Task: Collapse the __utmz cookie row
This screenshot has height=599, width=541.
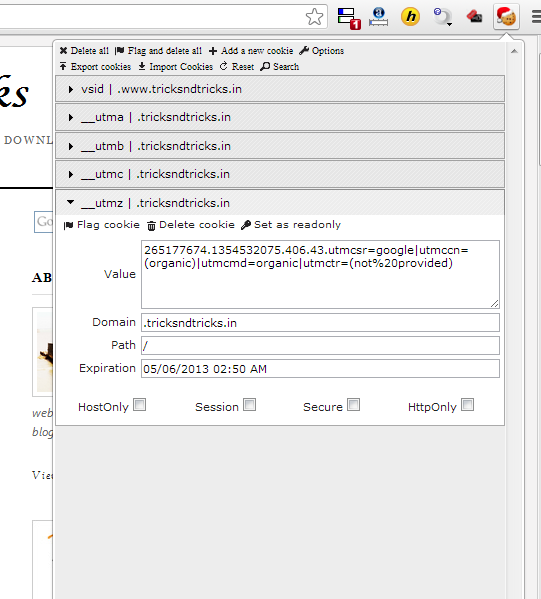Action: click(280, 203)
